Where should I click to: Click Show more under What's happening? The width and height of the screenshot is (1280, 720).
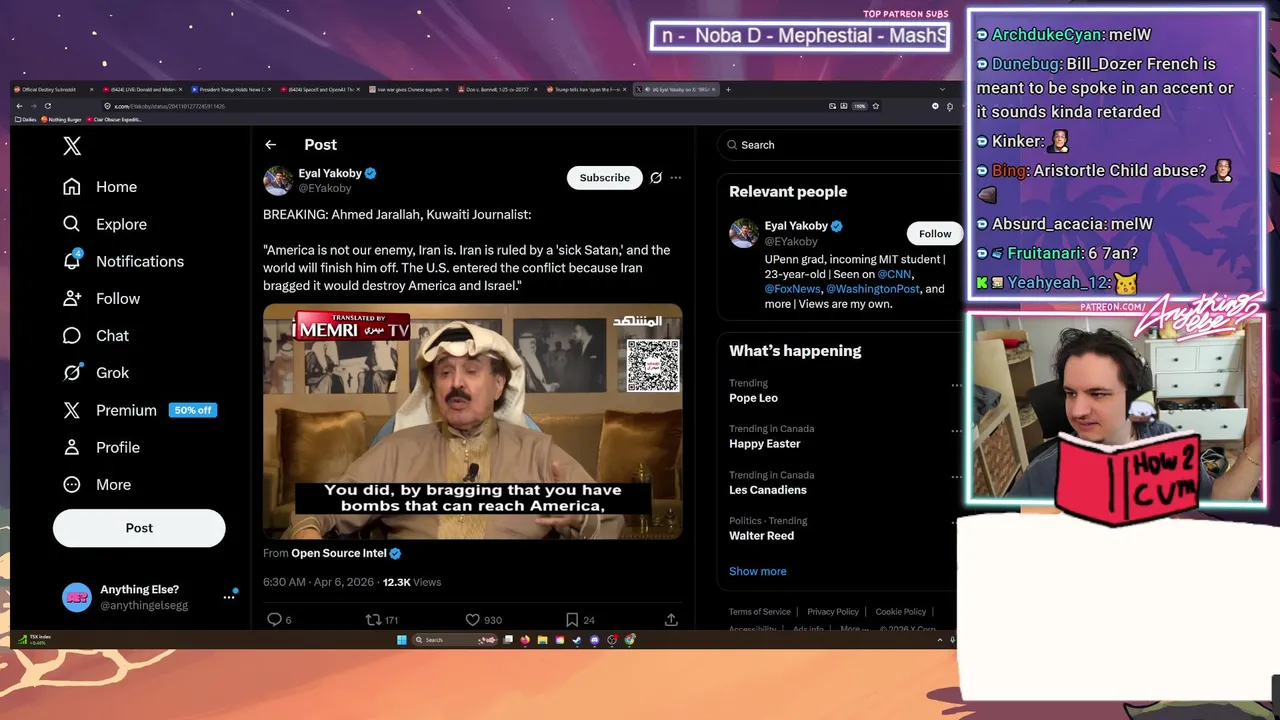coord(758,571)
